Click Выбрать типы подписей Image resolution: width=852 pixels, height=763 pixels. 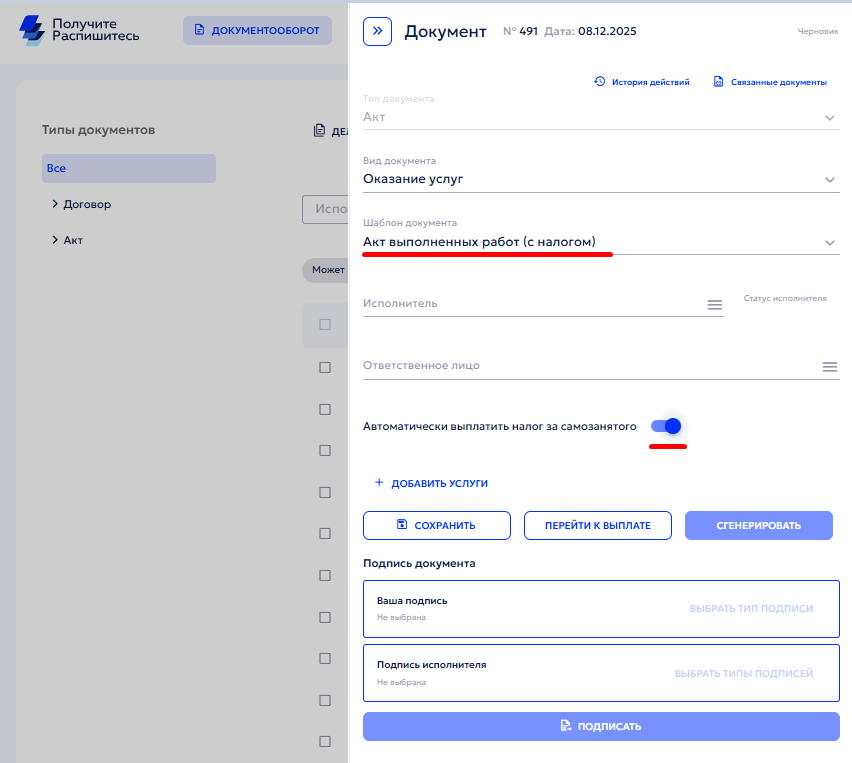coord(744,674)
